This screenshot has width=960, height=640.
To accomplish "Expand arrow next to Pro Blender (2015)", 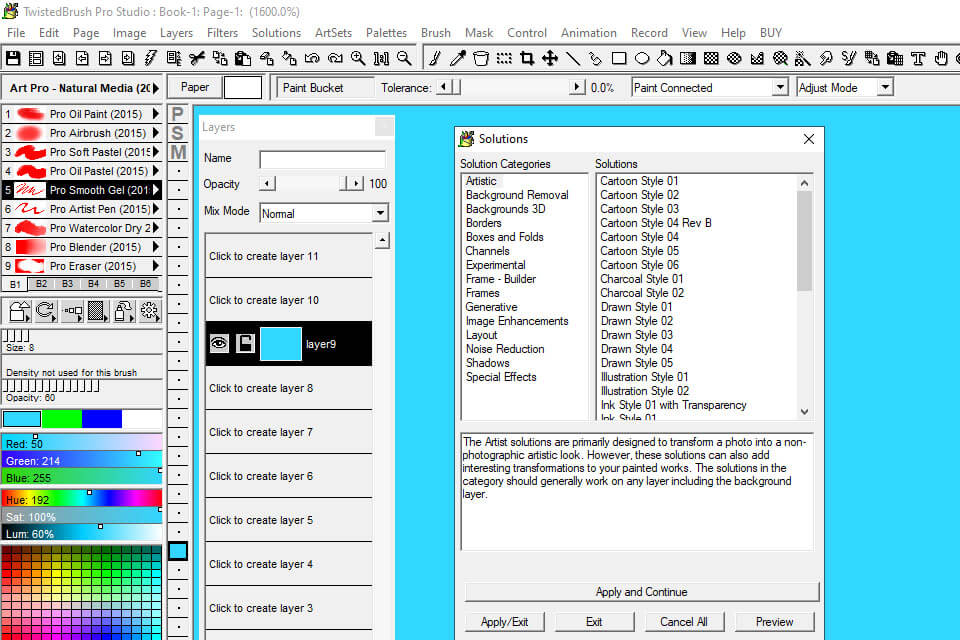I will (x=156, y=247).
